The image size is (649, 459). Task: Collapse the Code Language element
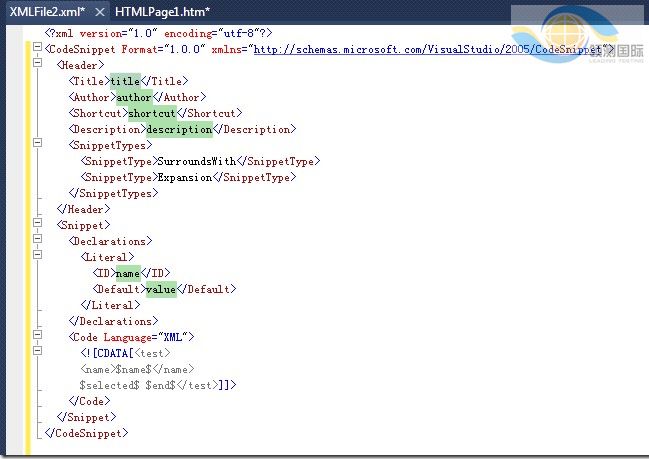pyautogui.click(x=37, y=334)
